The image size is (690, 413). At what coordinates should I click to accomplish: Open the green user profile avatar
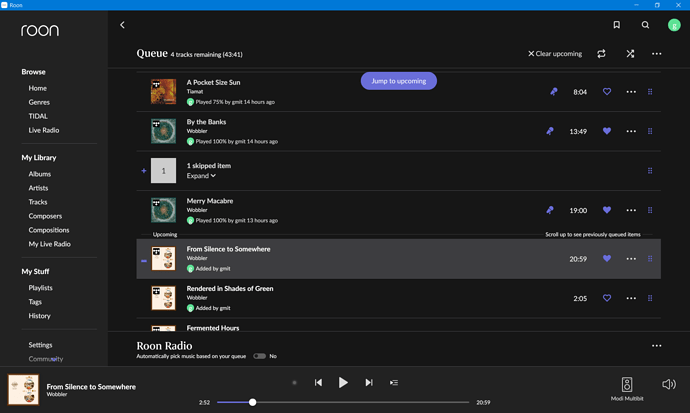tap(674, 25)
